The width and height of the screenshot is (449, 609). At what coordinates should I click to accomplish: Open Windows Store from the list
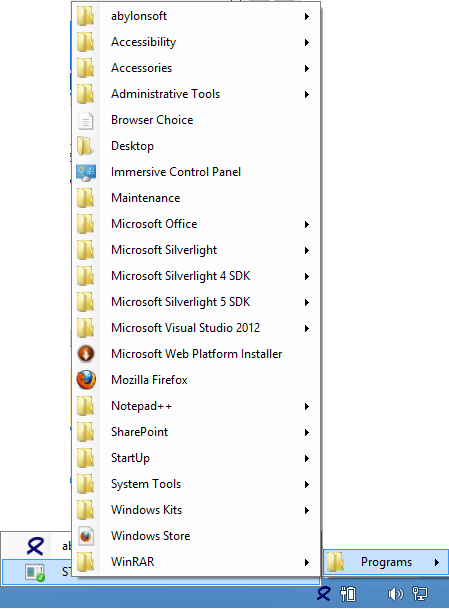coord(196,536)
